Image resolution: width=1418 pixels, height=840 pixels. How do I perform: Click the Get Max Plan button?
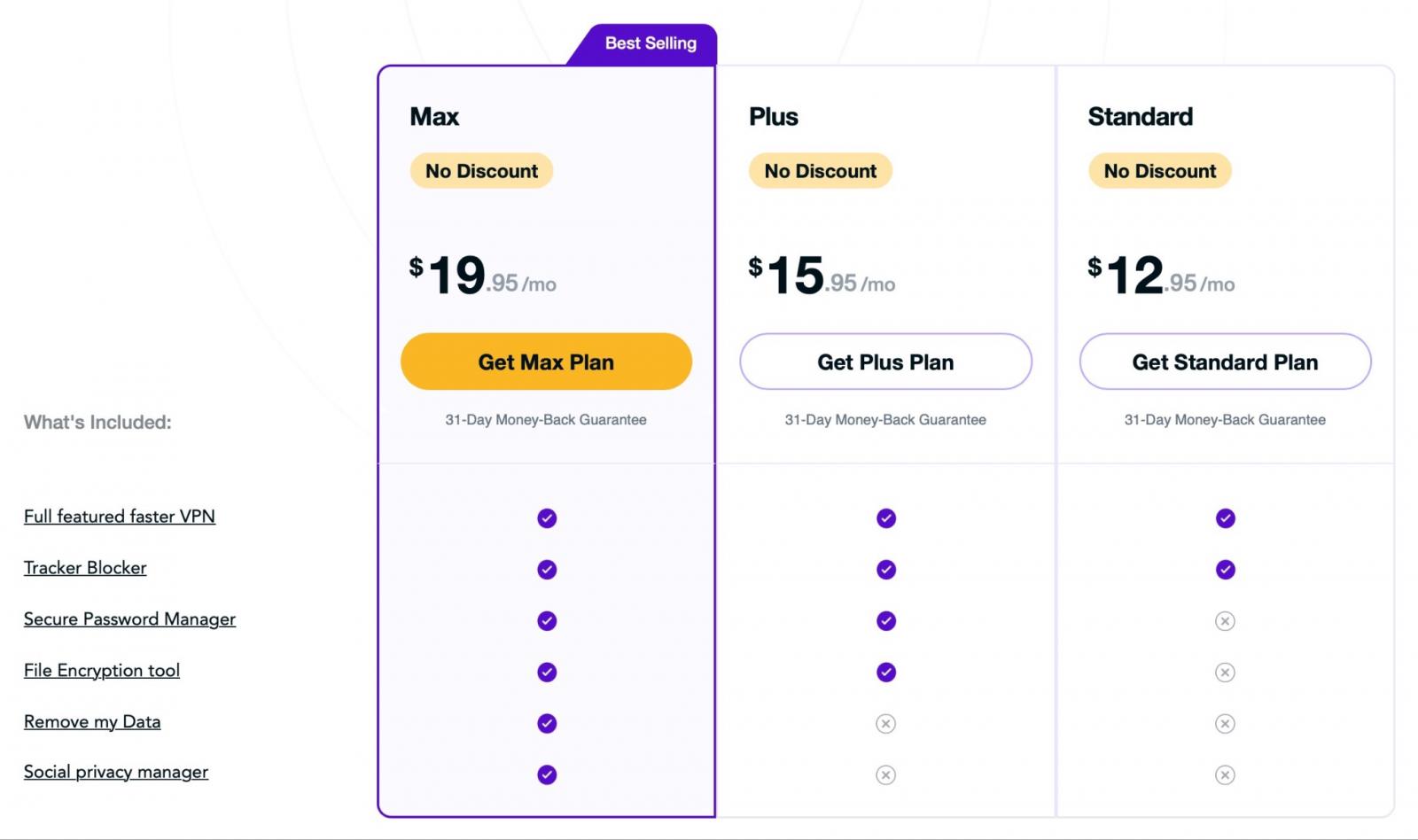click(546, 362)
